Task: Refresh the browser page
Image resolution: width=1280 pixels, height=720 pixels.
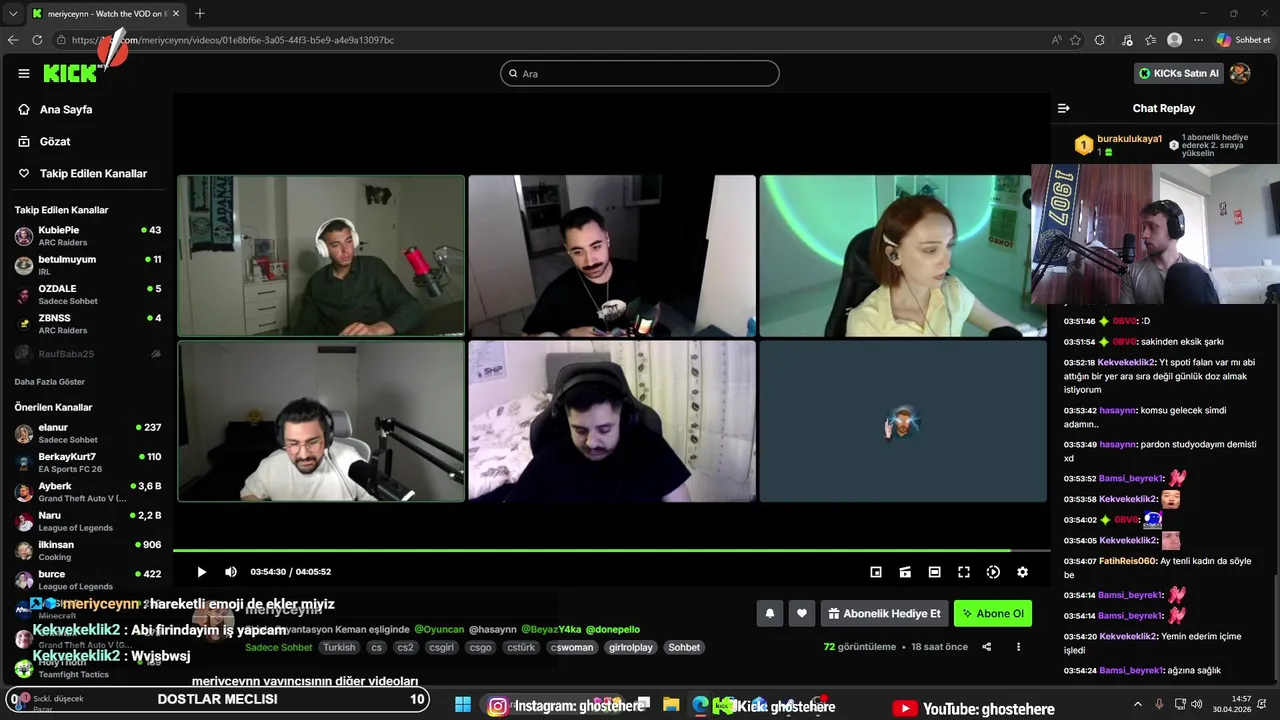Action: (x=37, y=40)
